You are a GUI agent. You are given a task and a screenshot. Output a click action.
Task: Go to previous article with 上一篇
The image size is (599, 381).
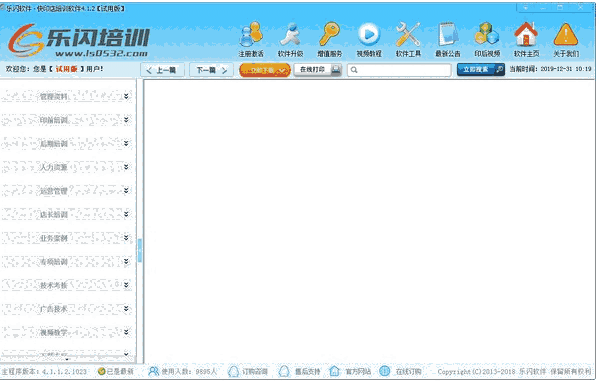pos(162,70)
